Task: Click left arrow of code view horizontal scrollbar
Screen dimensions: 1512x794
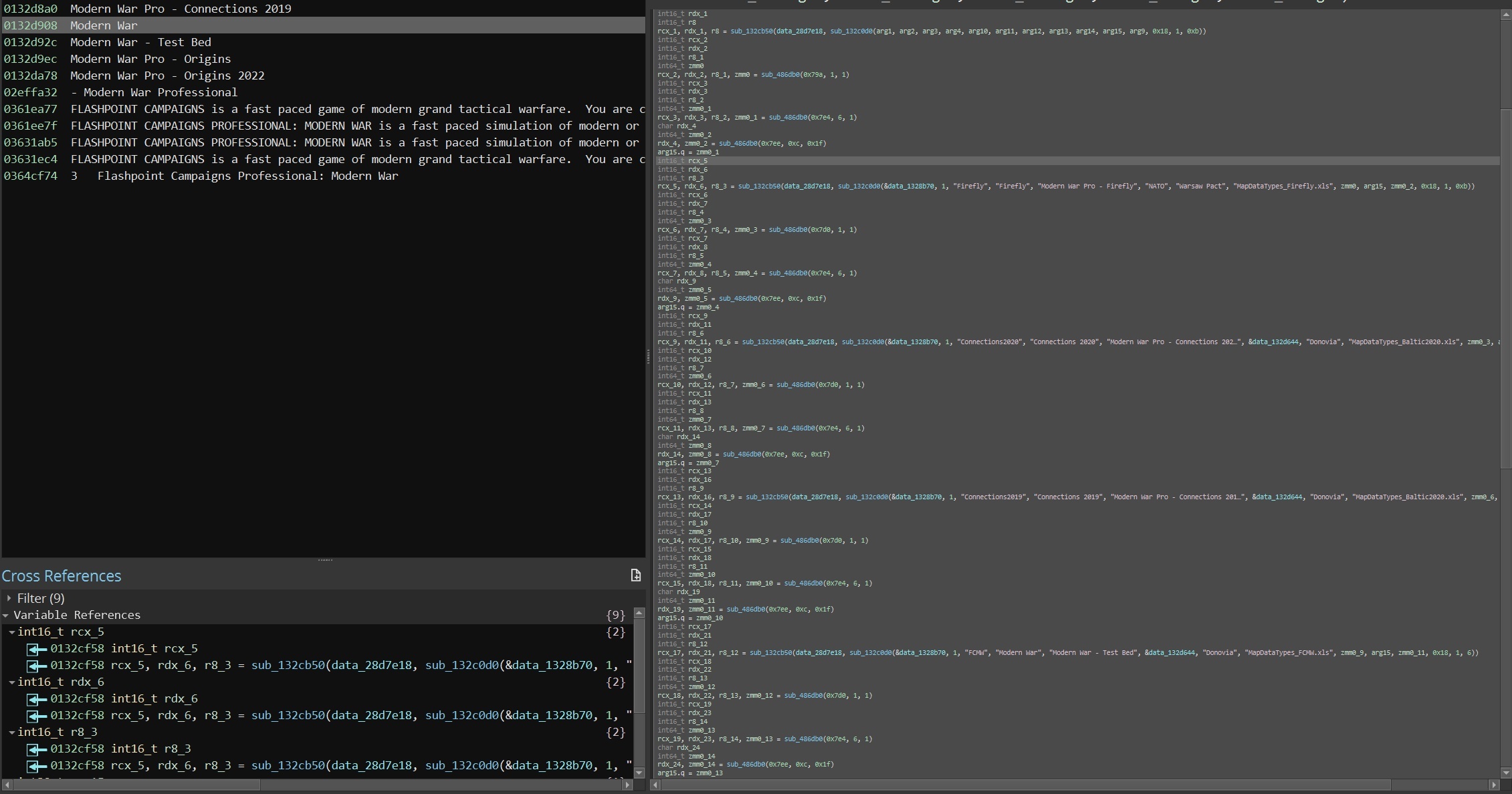Action: click(x=655, y=785)
